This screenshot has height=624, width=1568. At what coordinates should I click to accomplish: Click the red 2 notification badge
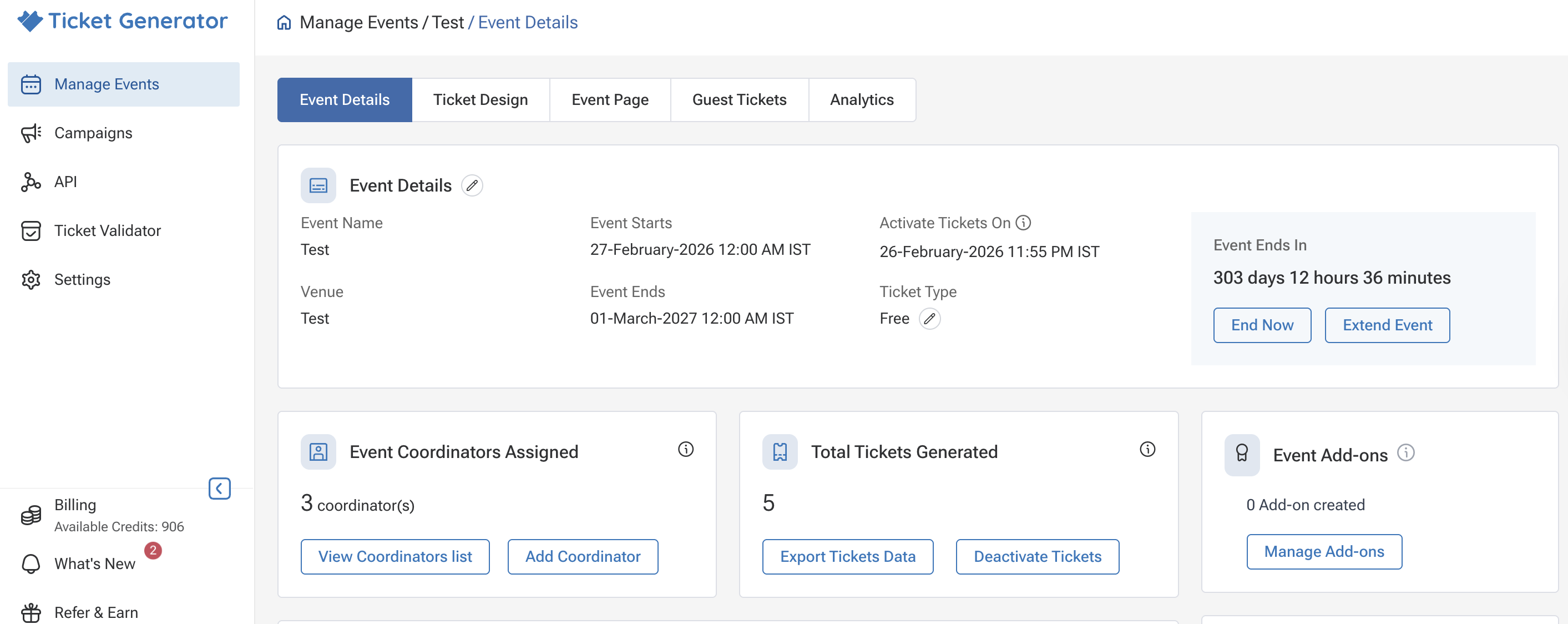(153, 550)
